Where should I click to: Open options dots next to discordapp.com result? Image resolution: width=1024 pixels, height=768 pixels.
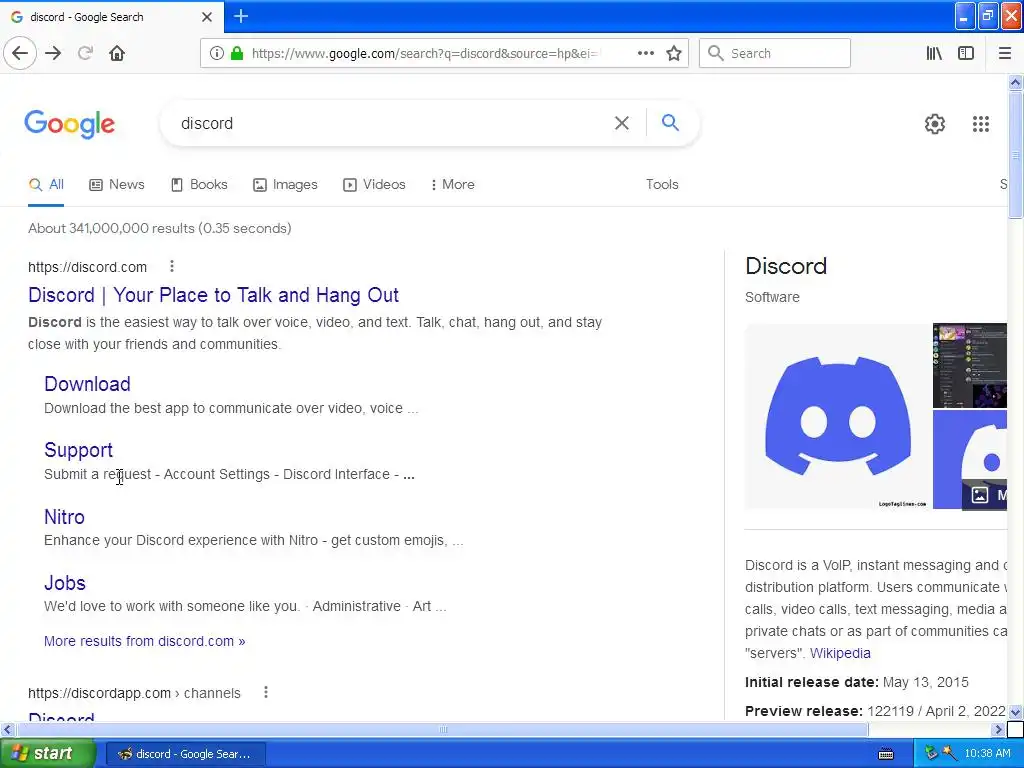tap(266, 692)
